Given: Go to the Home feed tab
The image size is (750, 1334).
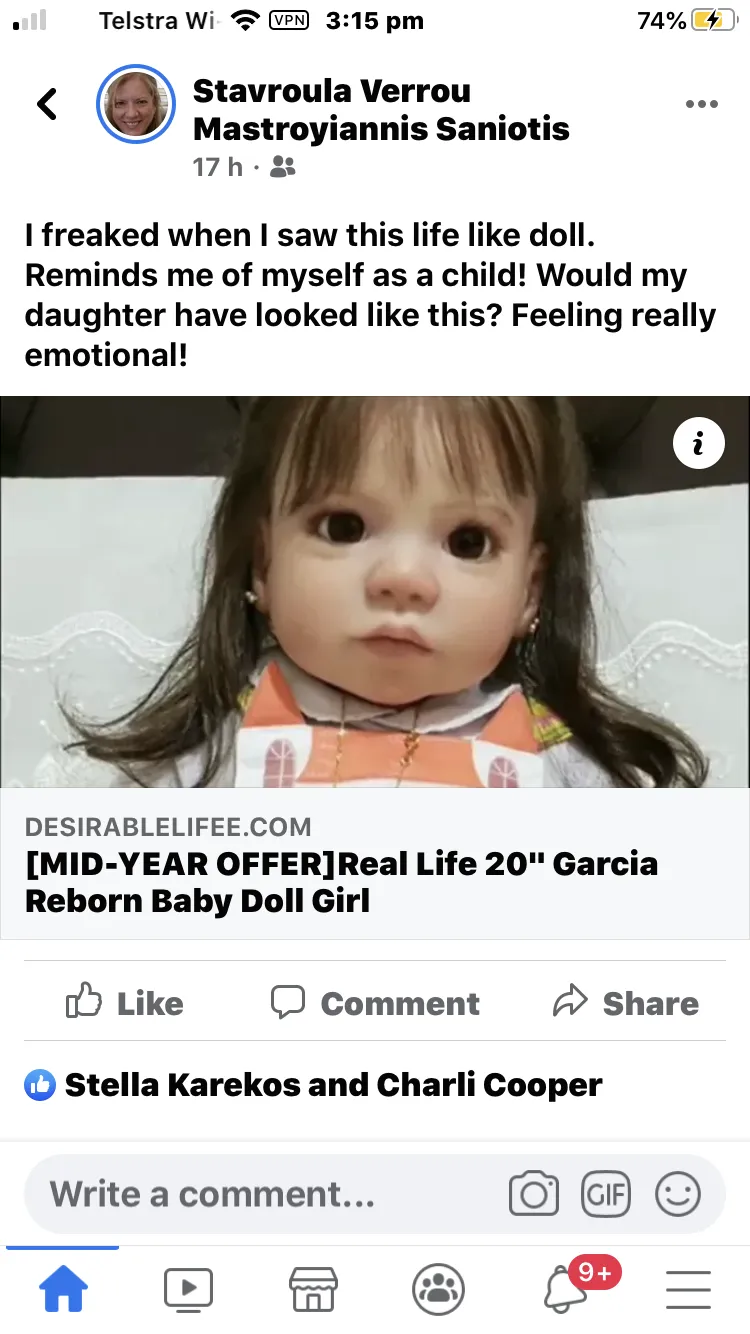Looking at the screenshot, I should pos(63,1289).
